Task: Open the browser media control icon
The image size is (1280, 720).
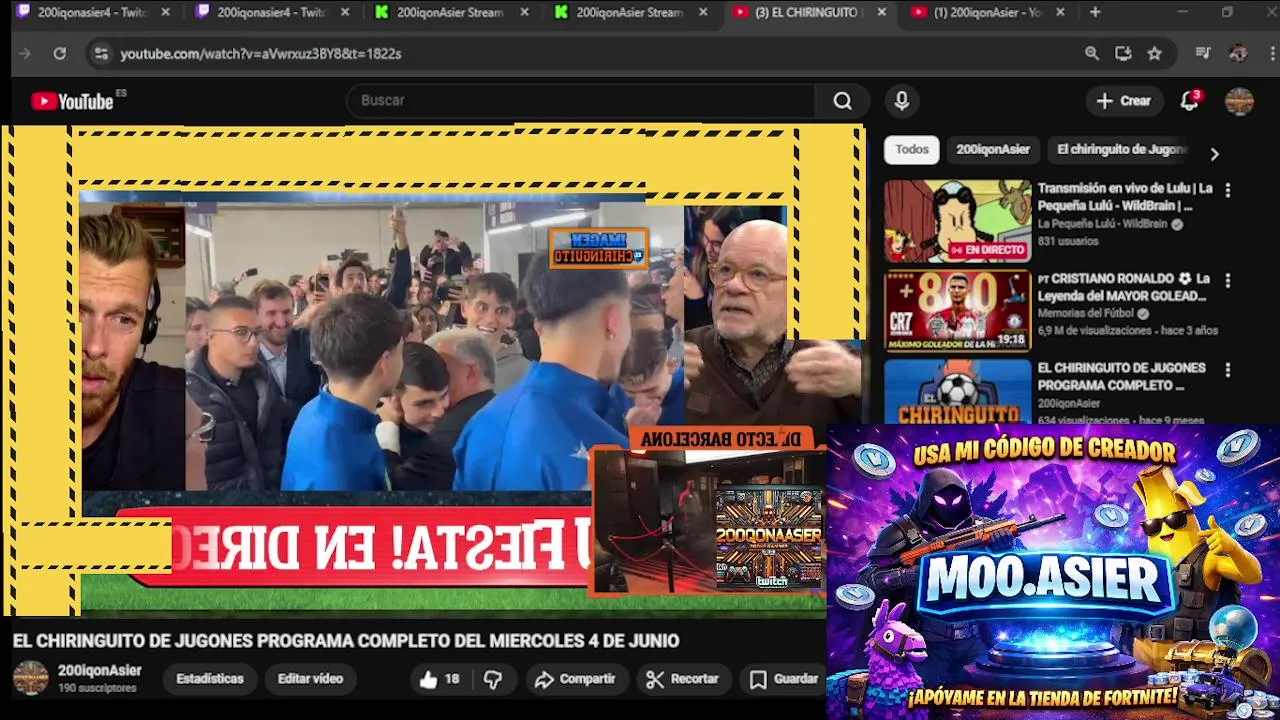Action: point(1203,53)
